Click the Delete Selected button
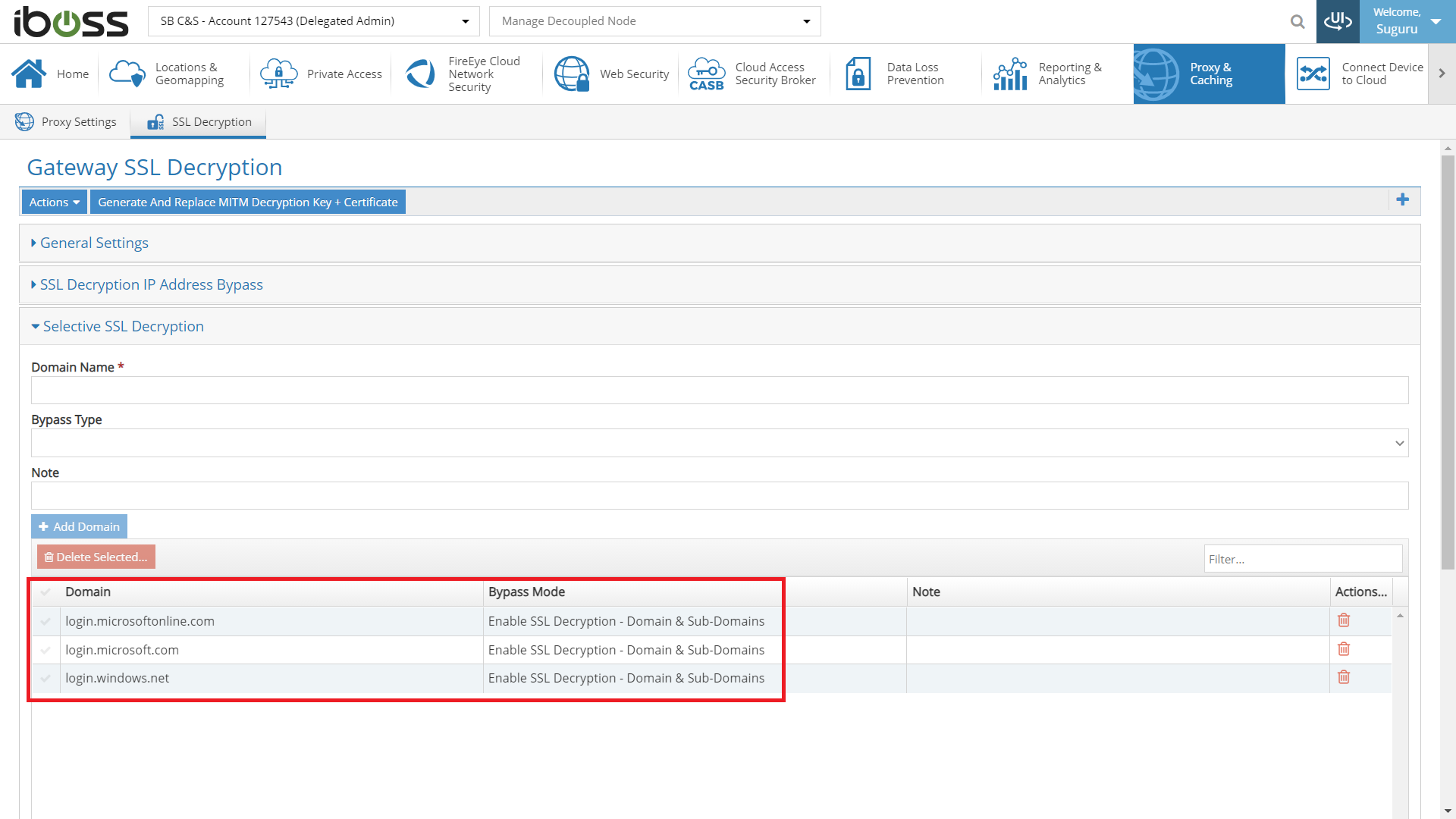The height and width of the screenshot is (819, 1456). (x=96, y=557)
